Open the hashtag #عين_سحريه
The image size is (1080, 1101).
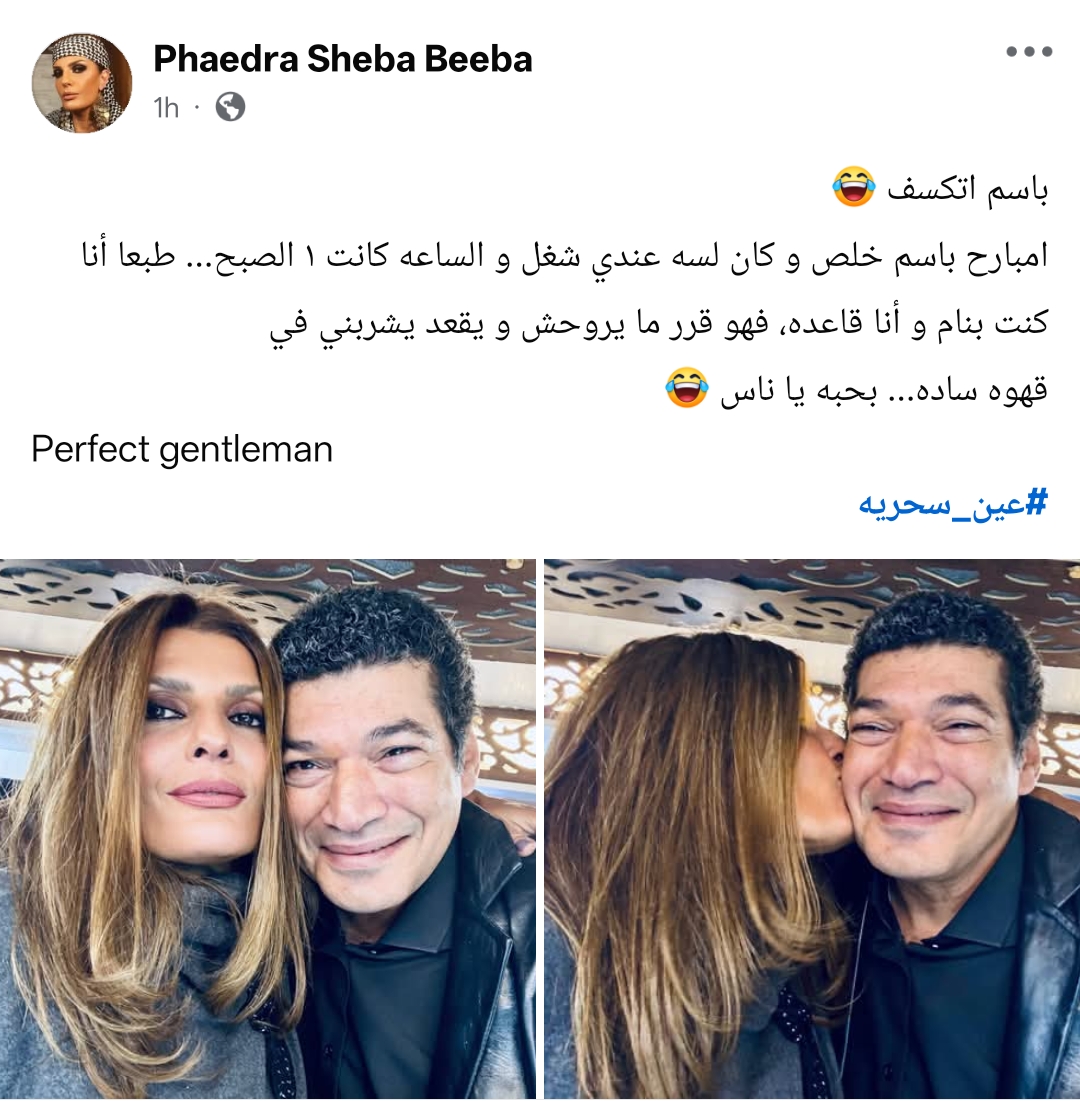tap(954, 504)
